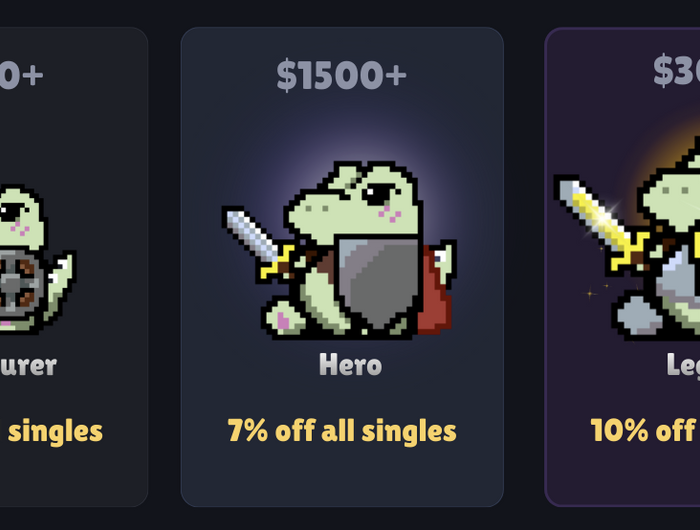
Task: Click the Hero frog's silver sword
Action: (258, 243)
